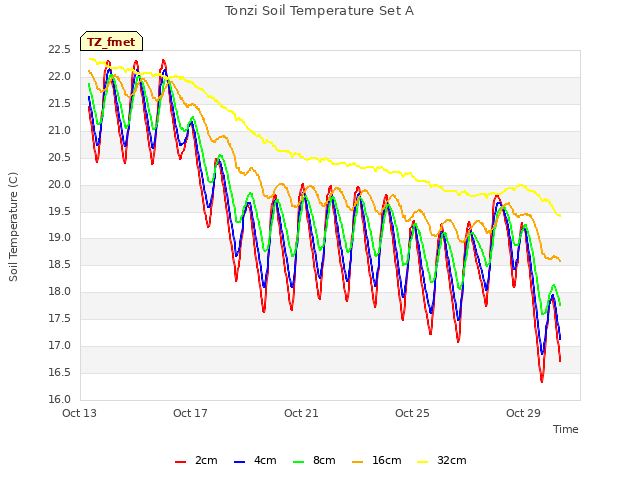Click the 17.5 y-axis tick label
This screenshot has width=640, height=480.
[x=59, y=318]
